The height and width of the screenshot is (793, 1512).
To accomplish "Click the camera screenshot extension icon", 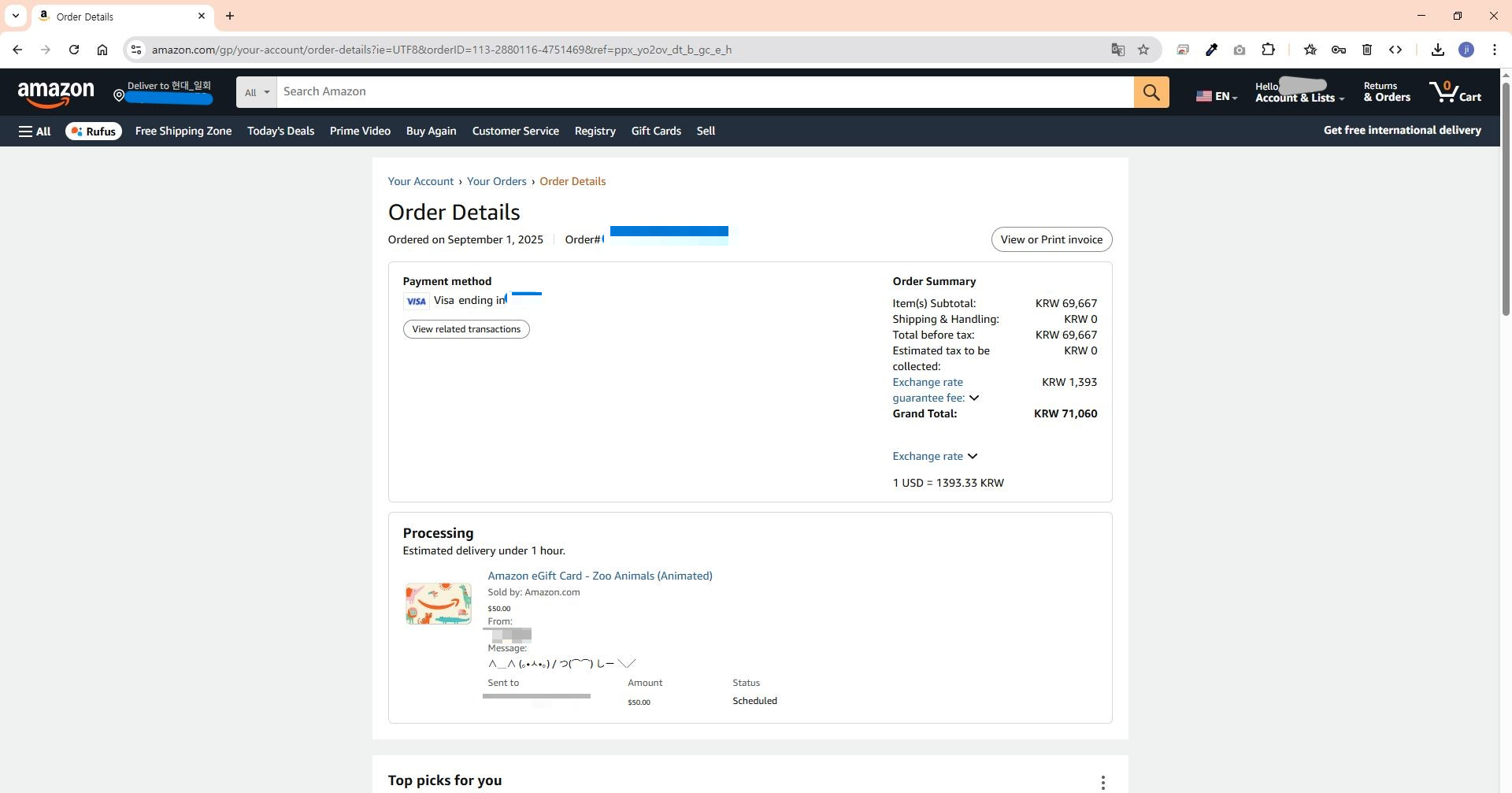I will 1240,50.
